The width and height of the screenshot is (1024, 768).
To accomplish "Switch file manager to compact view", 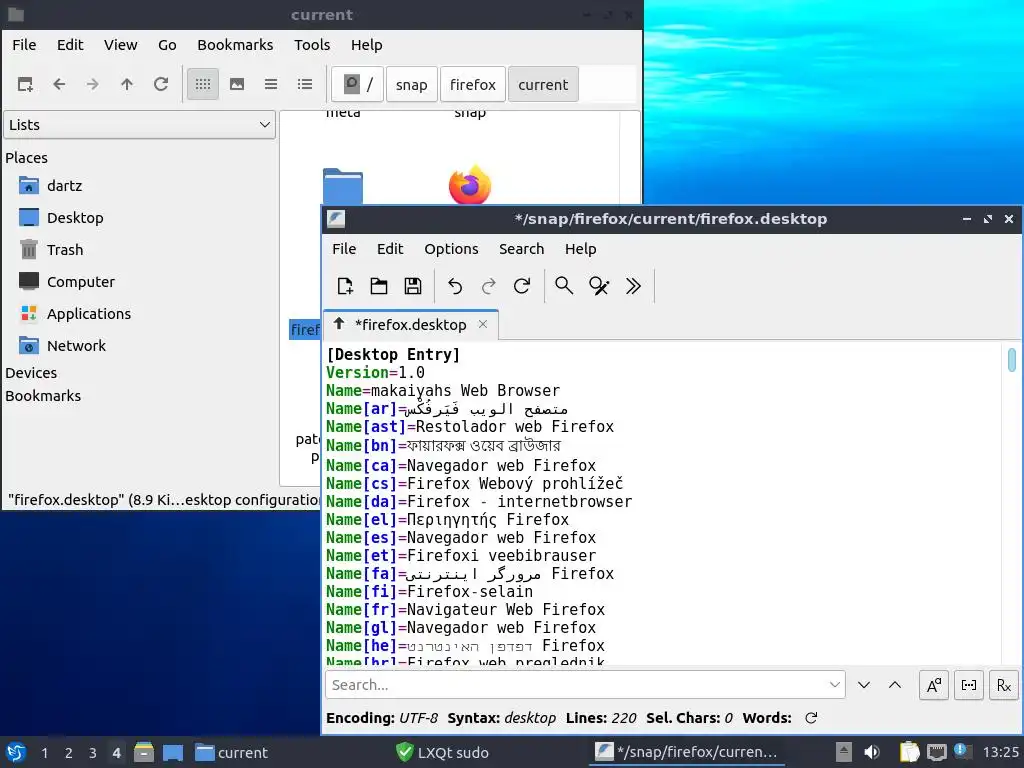I will point(271,84).
